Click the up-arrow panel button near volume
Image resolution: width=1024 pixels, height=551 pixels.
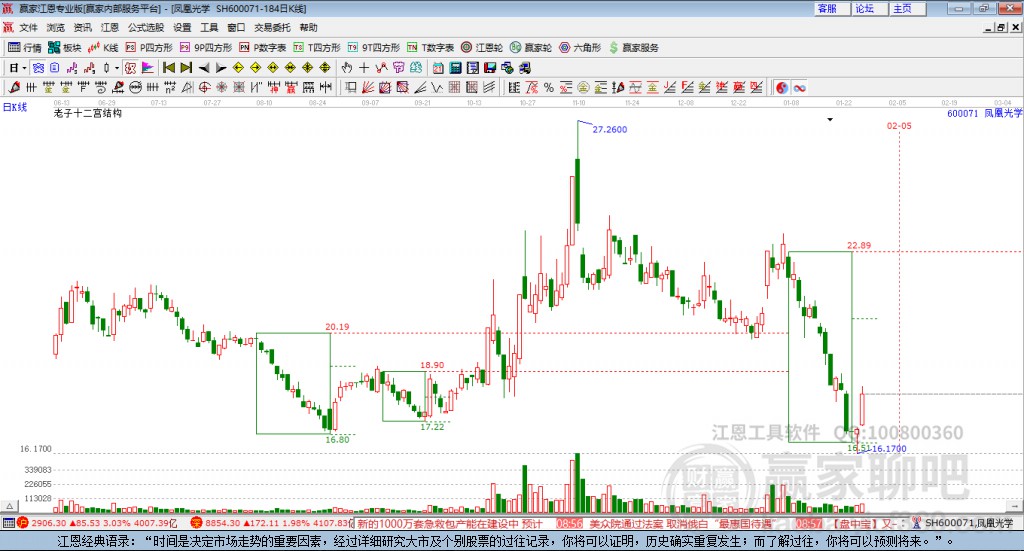(9, 506)
